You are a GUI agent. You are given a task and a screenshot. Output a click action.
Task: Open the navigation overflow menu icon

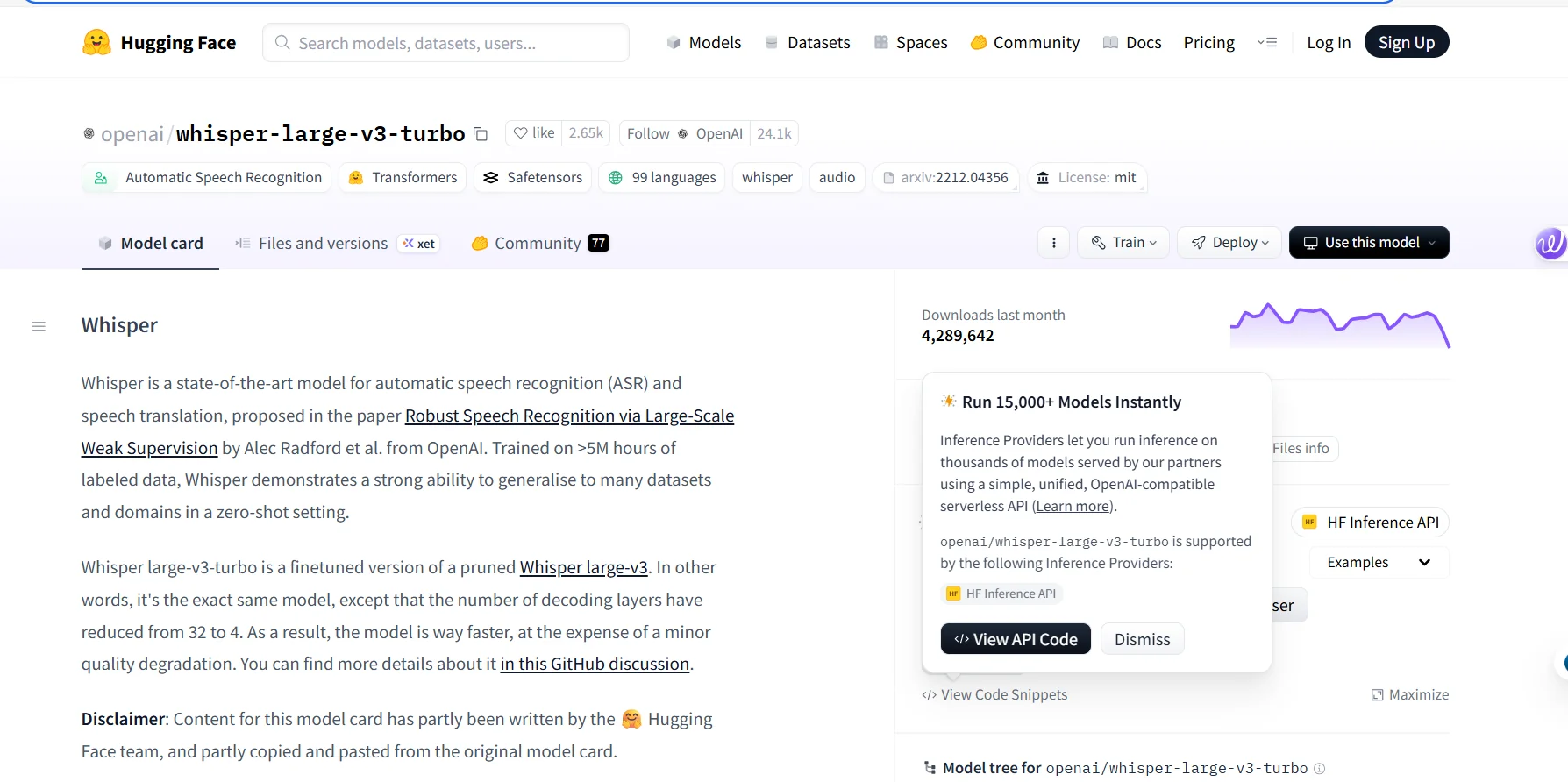(1267, 42)
